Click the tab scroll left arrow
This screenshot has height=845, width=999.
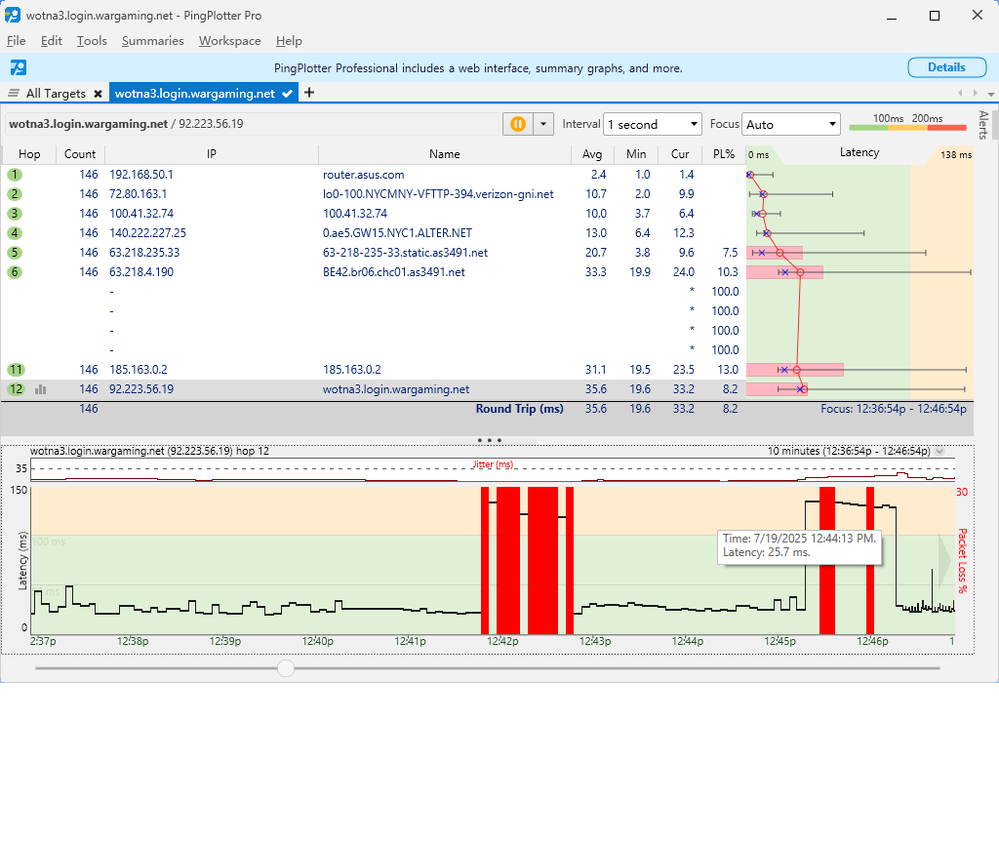(960, 93)
